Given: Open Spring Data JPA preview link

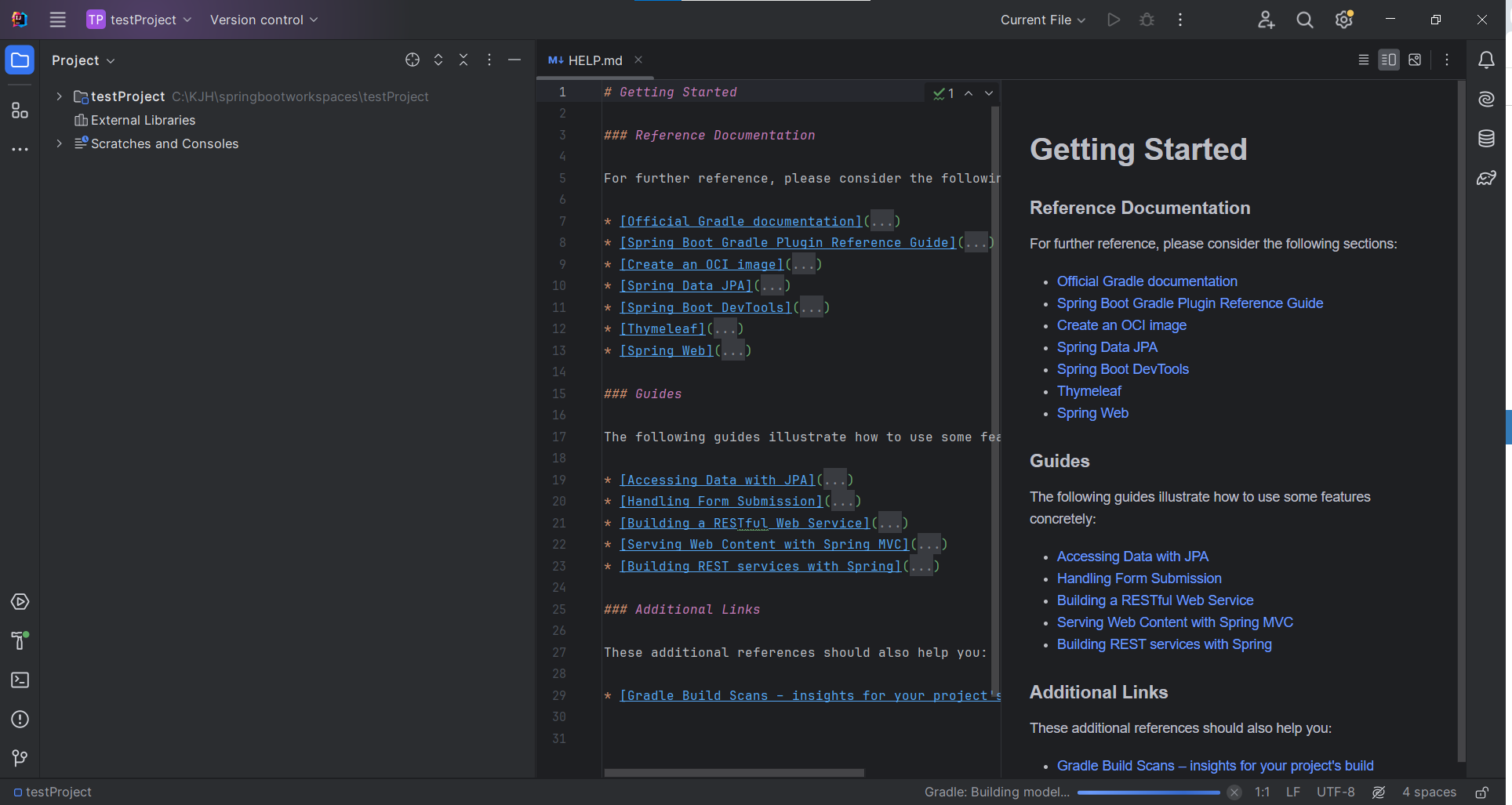Looking at the screenshot, I should tap(1107, 347).
